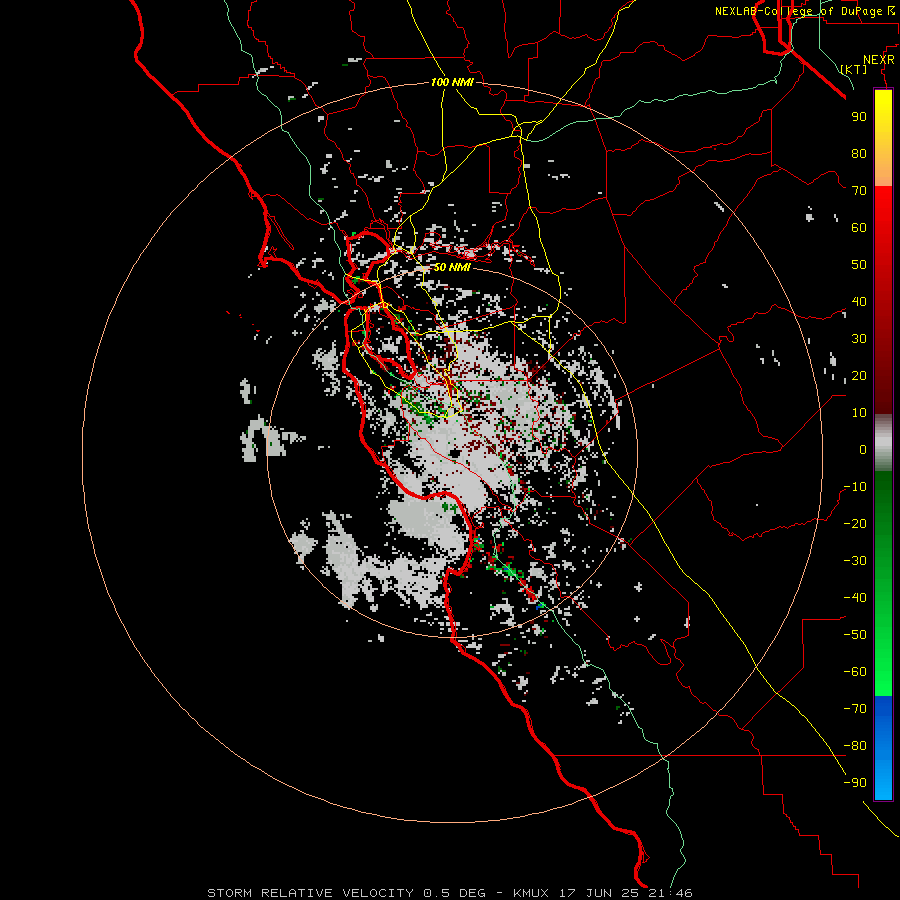Click the "50" scale value
The height and width of the screenshot is (900, 900).
click(x=859, y=265)
